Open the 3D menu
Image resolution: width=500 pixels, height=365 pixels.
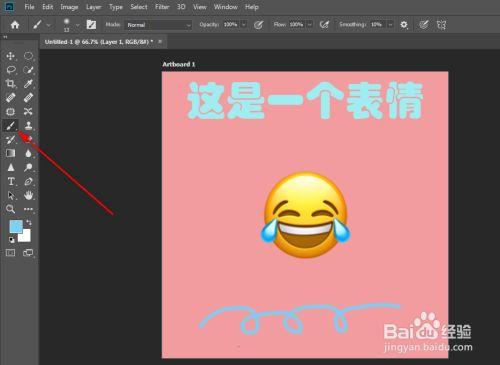pos(181,7)
